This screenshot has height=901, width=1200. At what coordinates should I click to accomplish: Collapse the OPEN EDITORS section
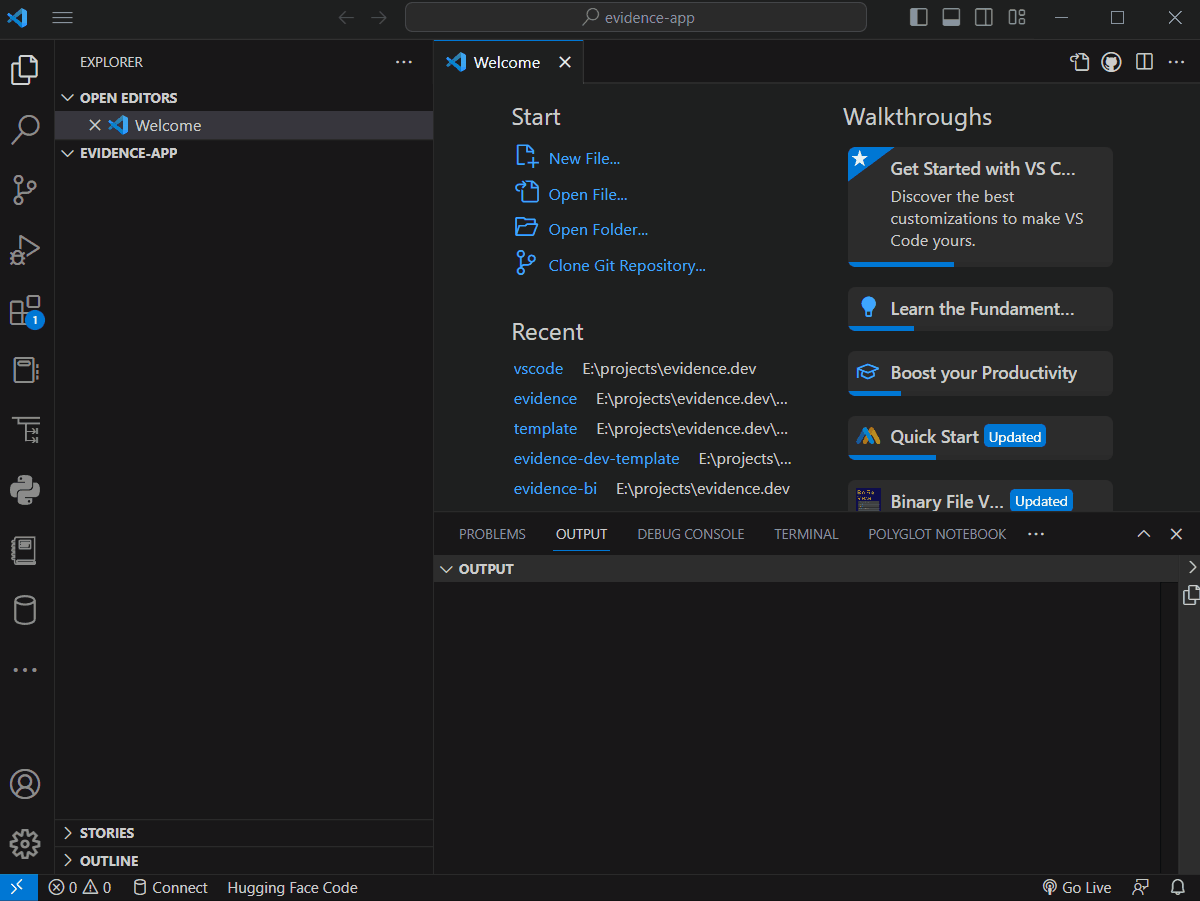point(244,98)
